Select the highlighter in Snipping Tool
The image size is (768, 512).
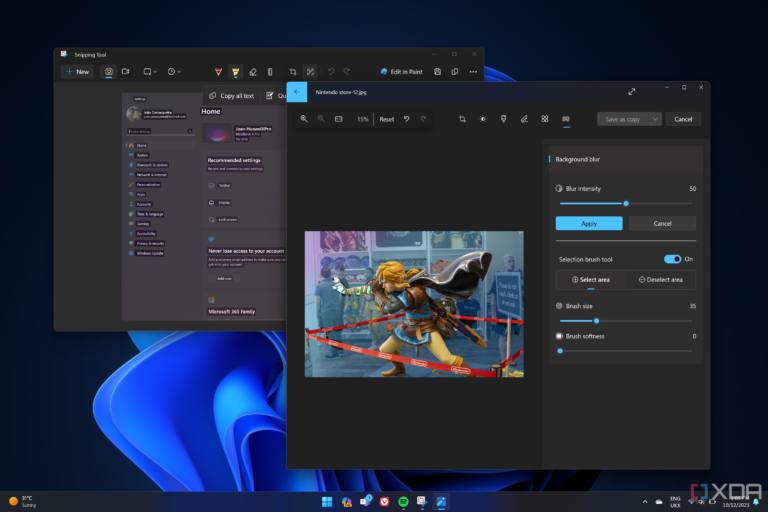(236, 72)
